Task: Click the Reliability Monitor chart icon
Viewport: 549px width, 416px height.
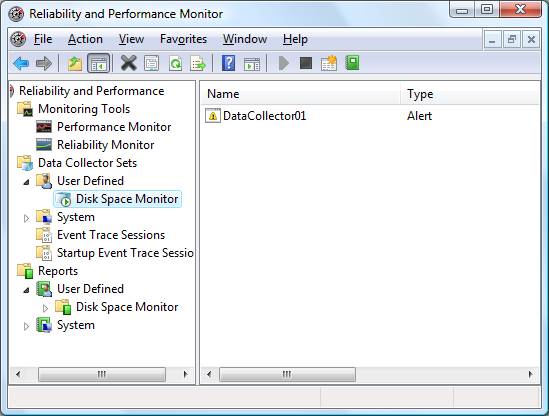Action: [x=44, y=145]
